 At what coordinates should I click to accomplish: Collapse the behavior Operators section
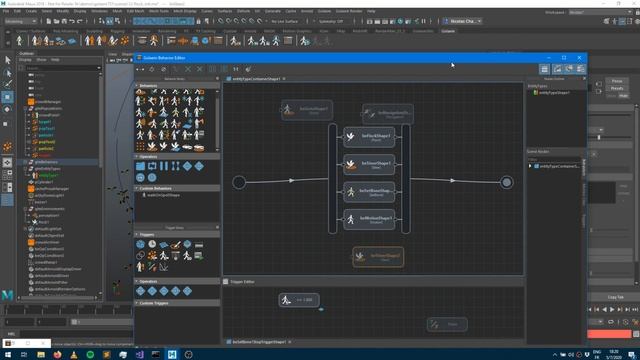(x=137, y=156)
